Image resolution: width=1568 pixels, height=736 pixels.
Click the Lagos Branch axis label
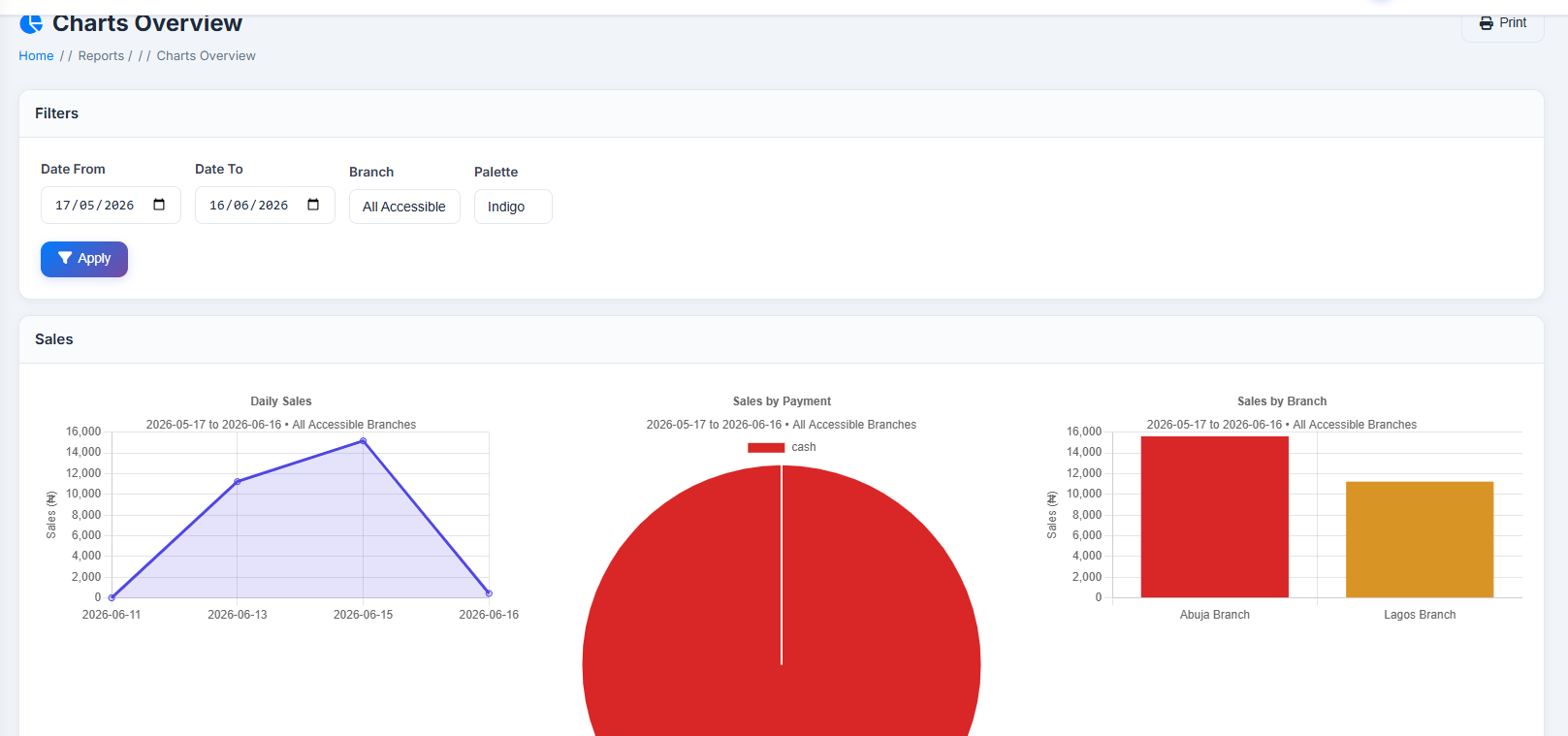(x=1420, y=615)
